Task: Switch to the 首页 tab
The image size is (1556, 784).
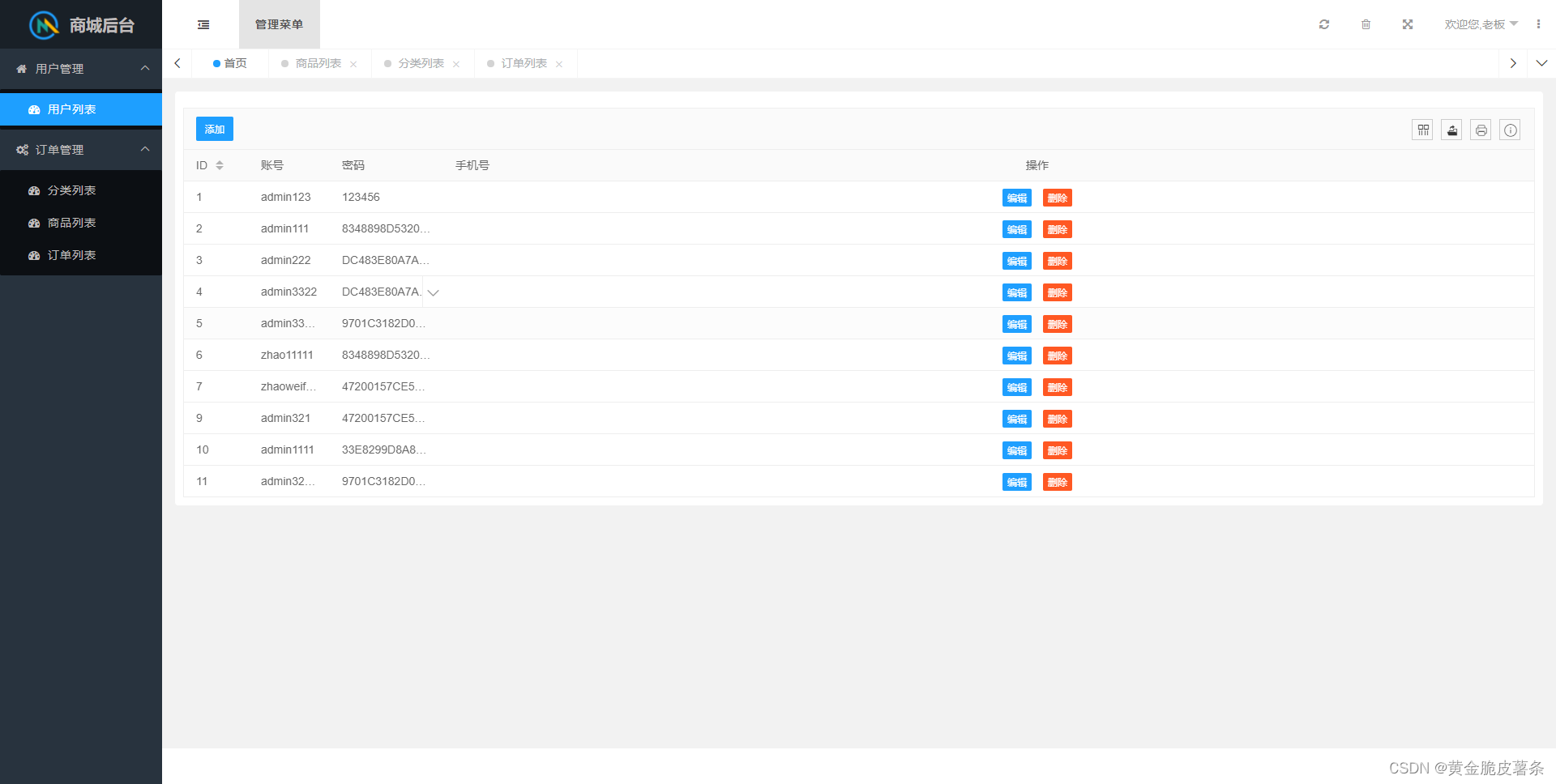Action: tap(230, 63)
